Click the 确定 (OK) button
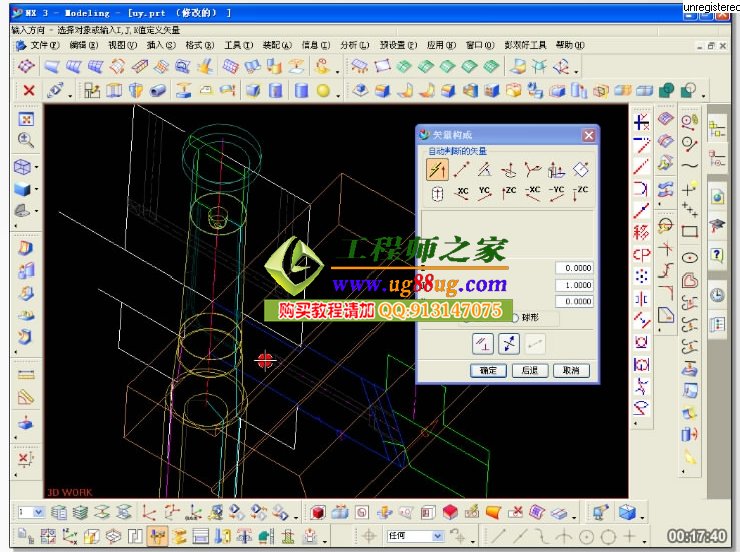The width and height of the screenshot is (740, 552). (488, 370)
